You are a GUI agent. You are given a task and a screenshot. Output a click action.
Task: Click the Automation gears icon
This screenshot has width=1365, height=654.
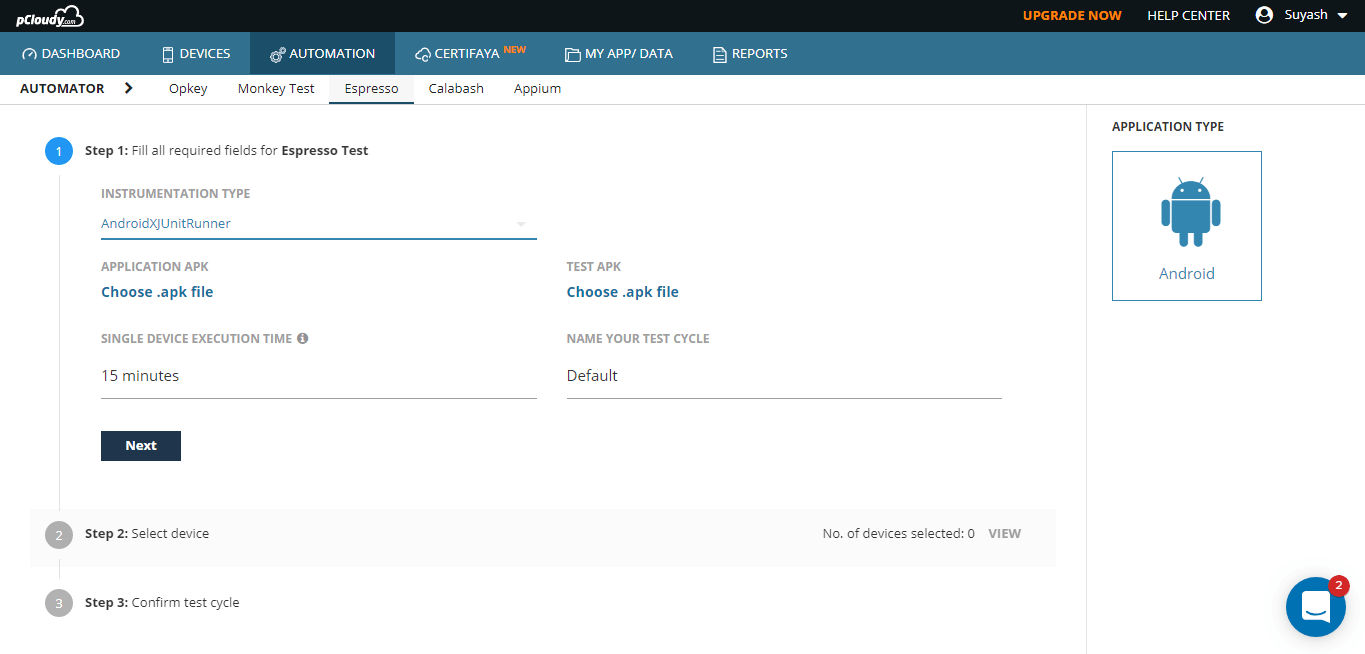coord(278,54)
